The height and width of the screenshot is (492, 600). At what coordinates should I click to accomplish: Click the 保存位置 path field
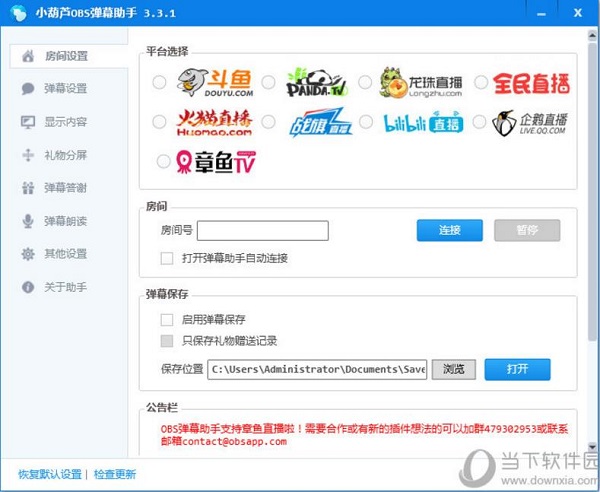click(x=317, y=370)
